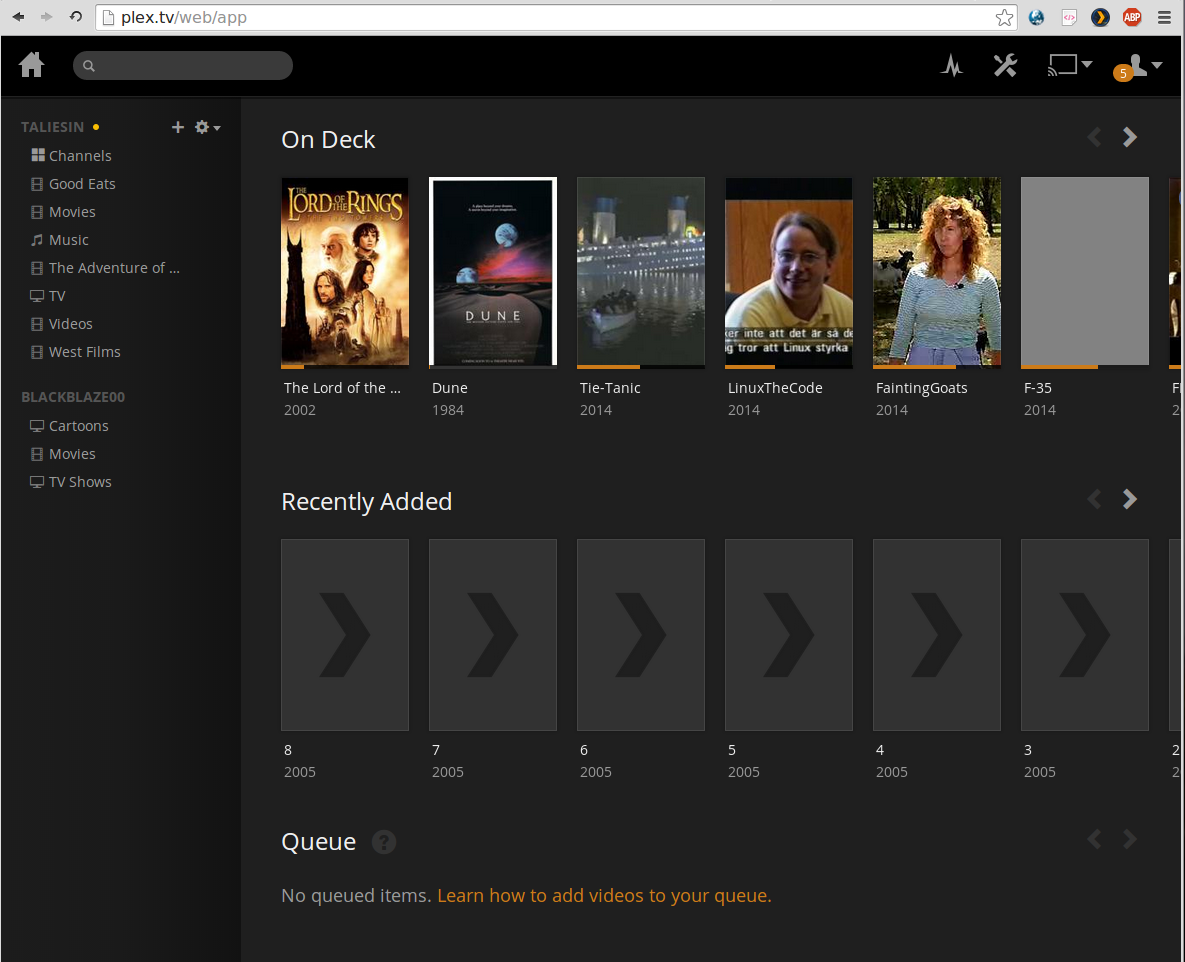The width and height of the screenshot is (1185, 962).
Task: Click the BLACKBLAZE00 server heading
Action: click(x=73, y=397)
